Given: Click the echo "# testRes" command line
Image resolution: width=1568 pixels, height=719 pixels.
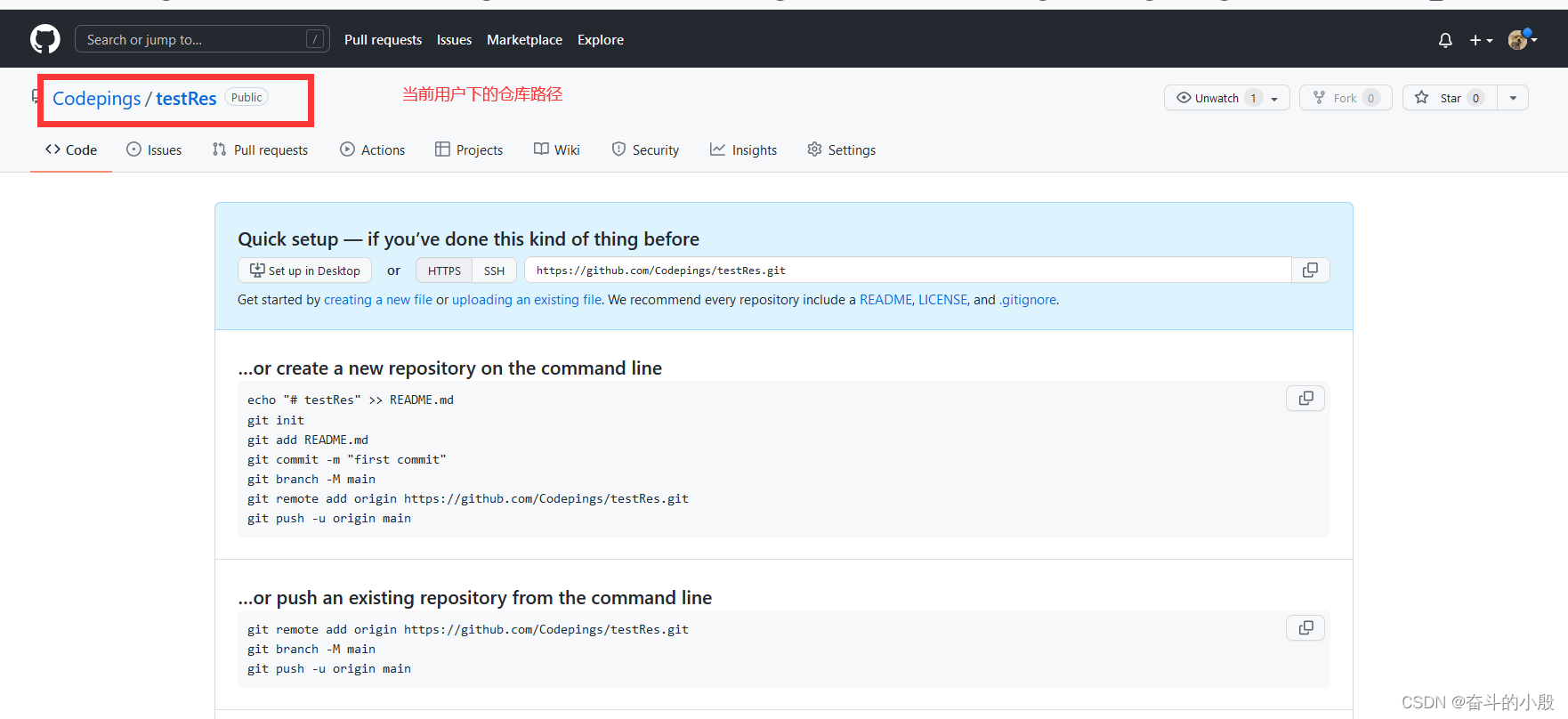Looking at the screenshot, I should coord(351,400).
